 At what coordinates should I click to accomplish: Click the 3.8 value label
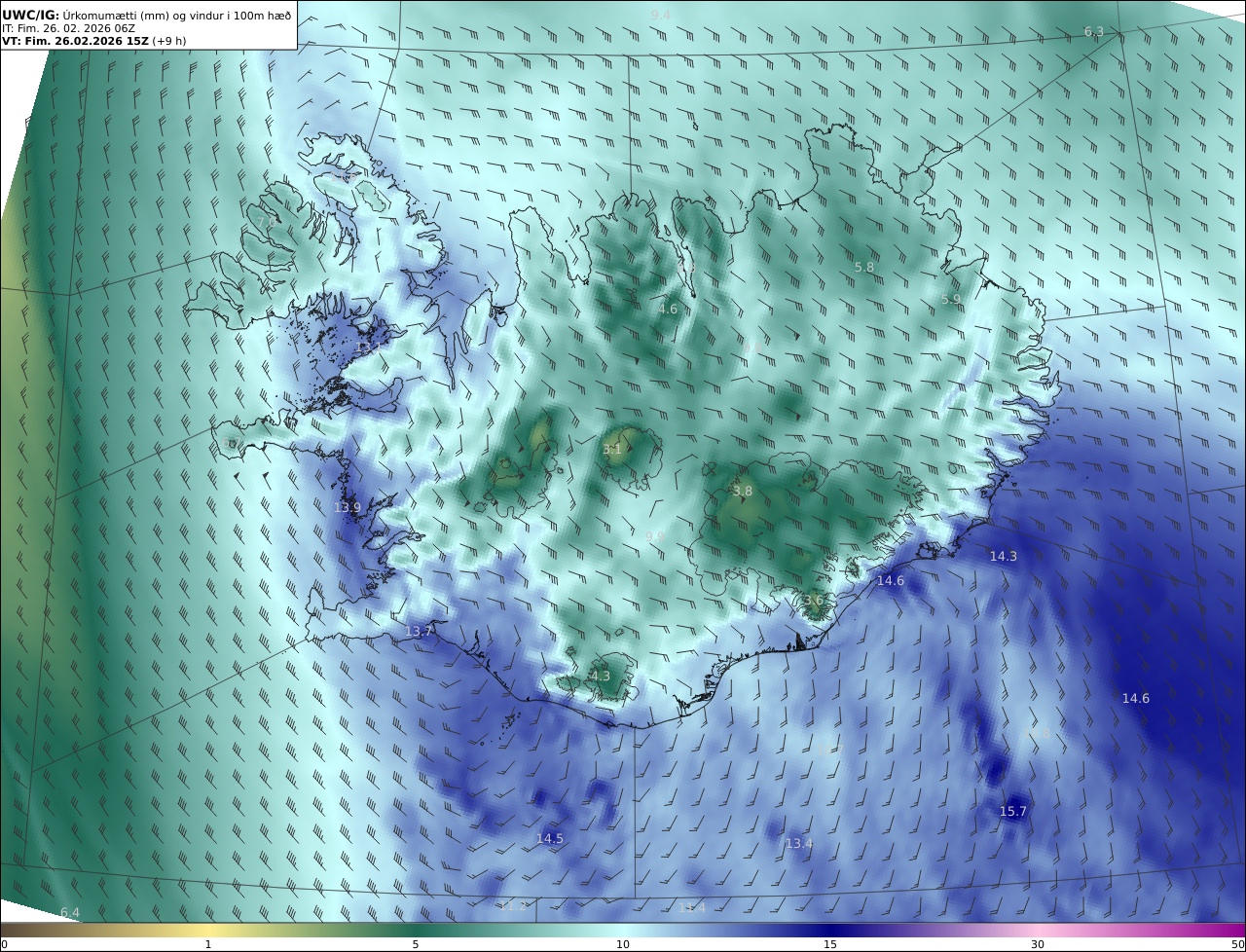tap(743, 492)
